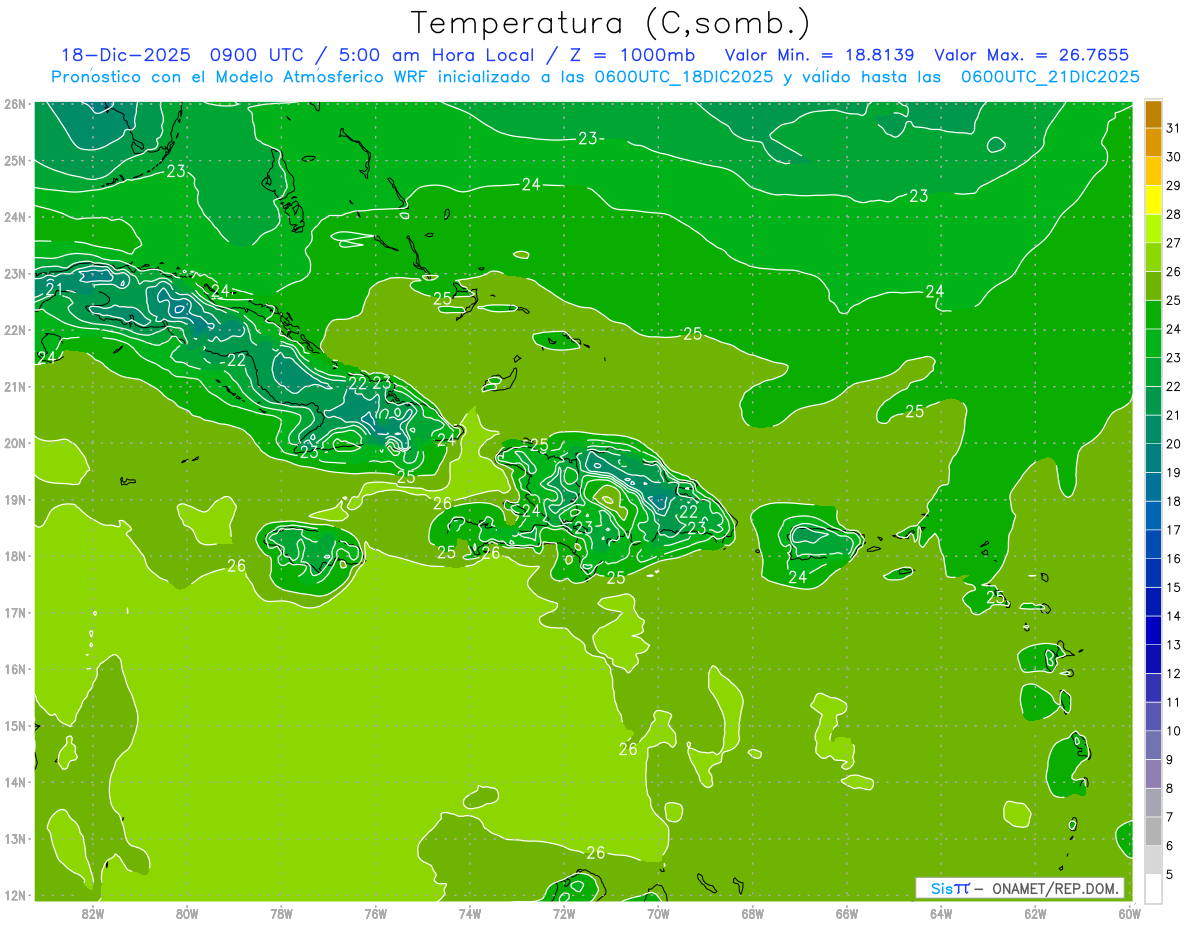
Task: Click color scale label '16'
Action: coord(1173,559)
